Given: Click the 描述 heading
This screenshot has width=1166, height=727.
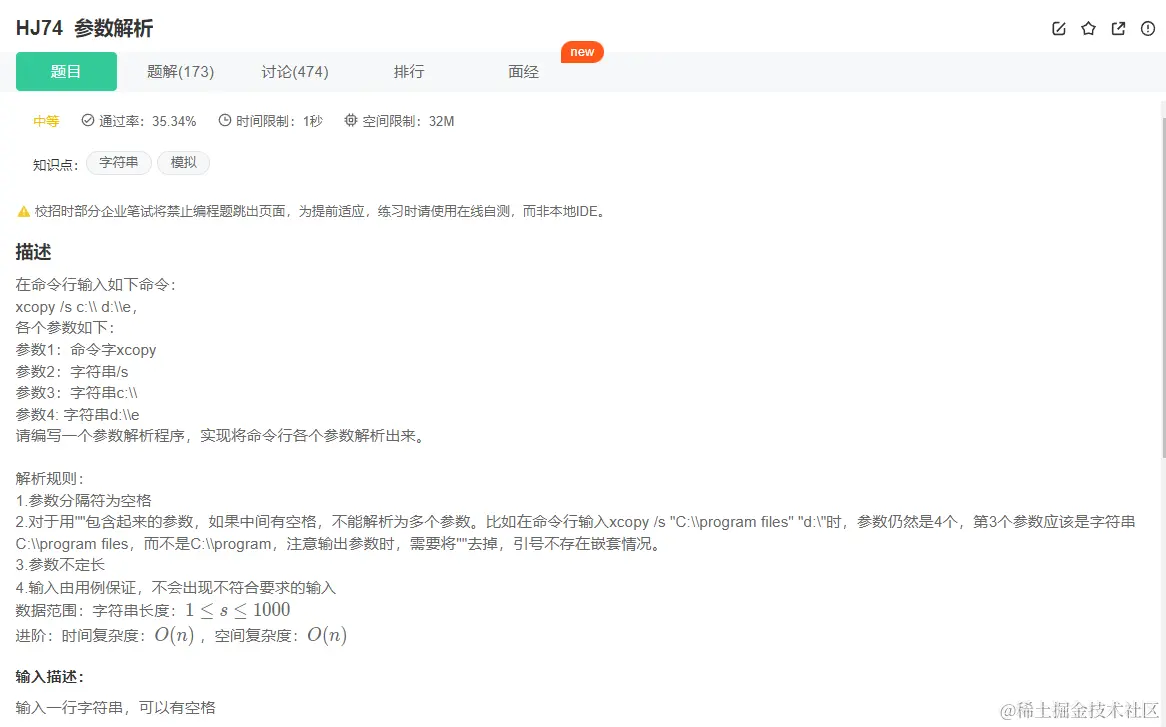Looking at the screenshot, I should tap(33, 253).
